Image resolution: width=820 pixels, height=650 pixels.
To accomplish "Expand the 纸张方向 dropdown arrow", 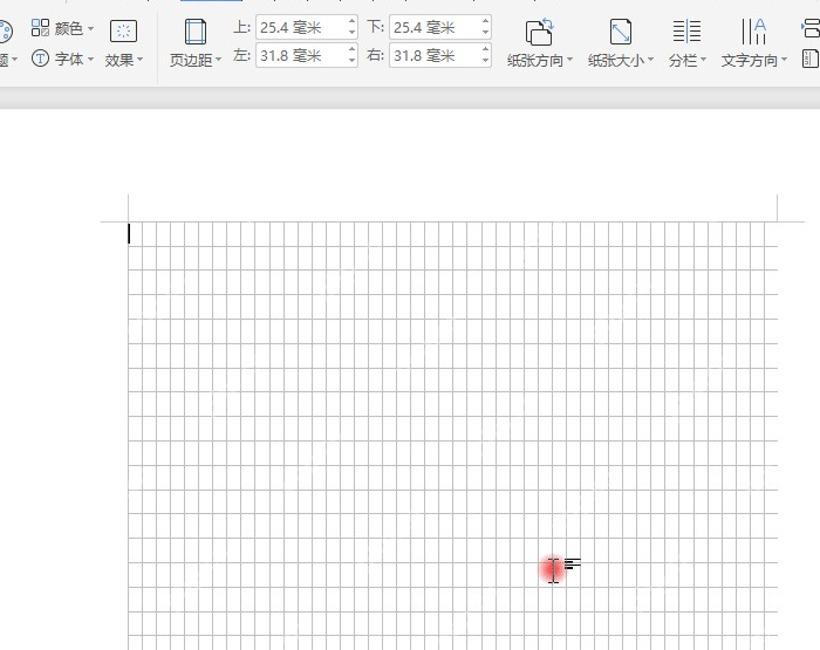I will [x=570, y=60].
